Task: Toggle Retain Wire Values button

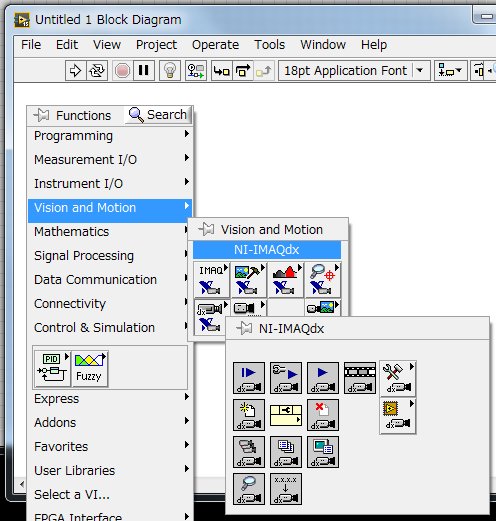Action: (x=196, y=70)
